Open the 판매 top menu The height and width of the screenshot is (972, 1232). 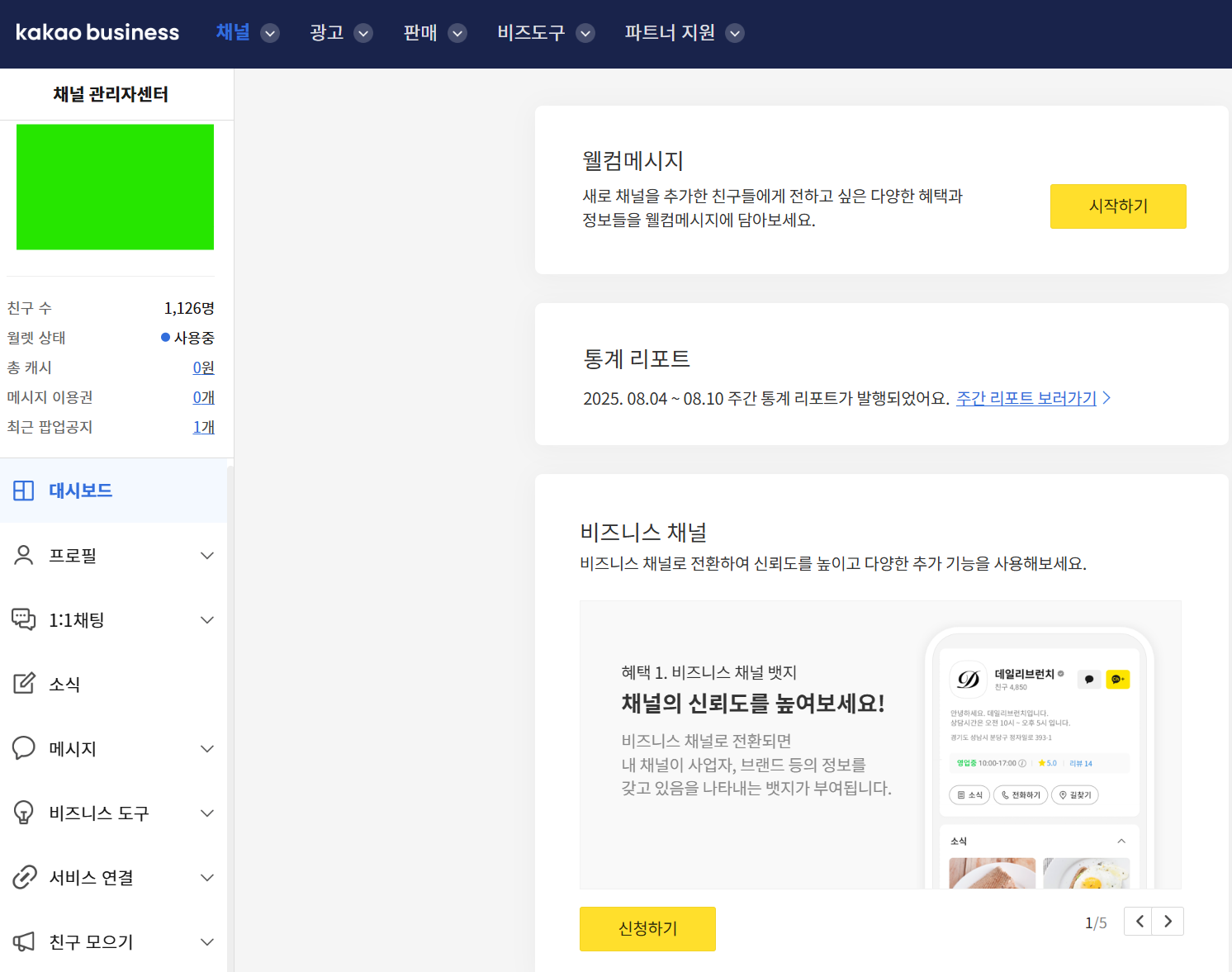(x=420, y=32)
